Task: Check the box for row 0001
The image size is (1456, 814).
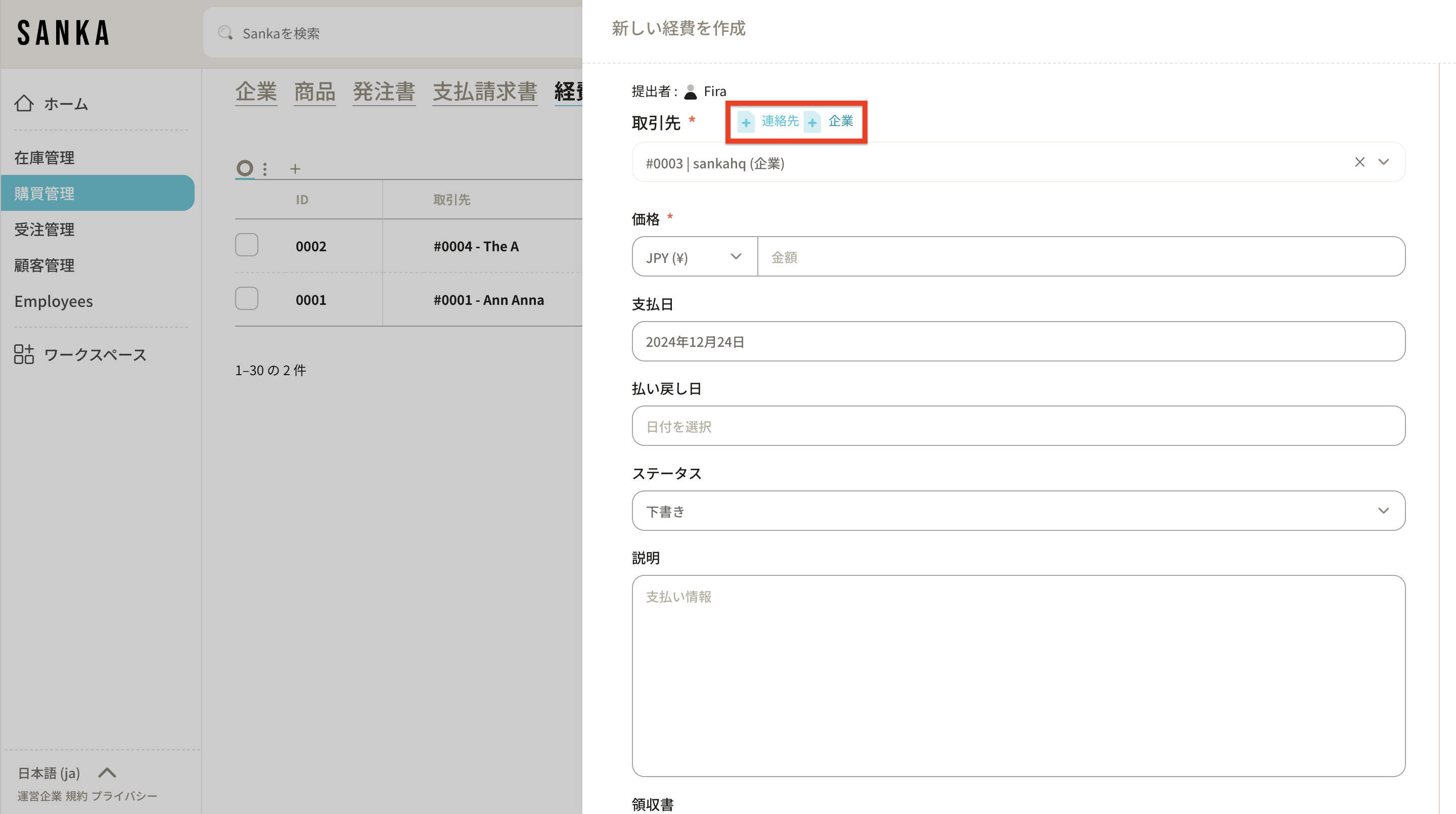Action: pos(246,298)
